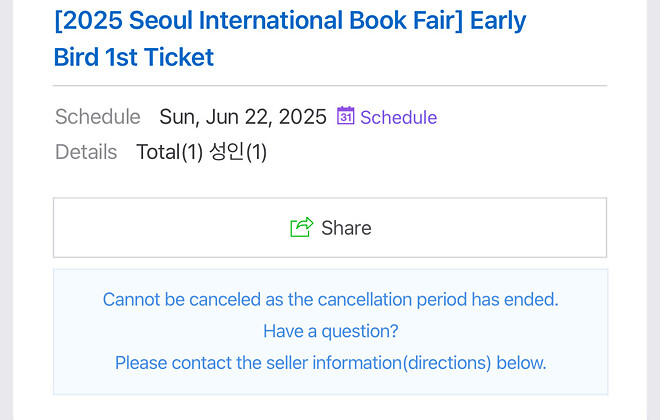Click the 성인(1) ticket count text
Image resolution: width=660 pixels, height=420 pixels.
pyautogui.click(x=238, y=152)
